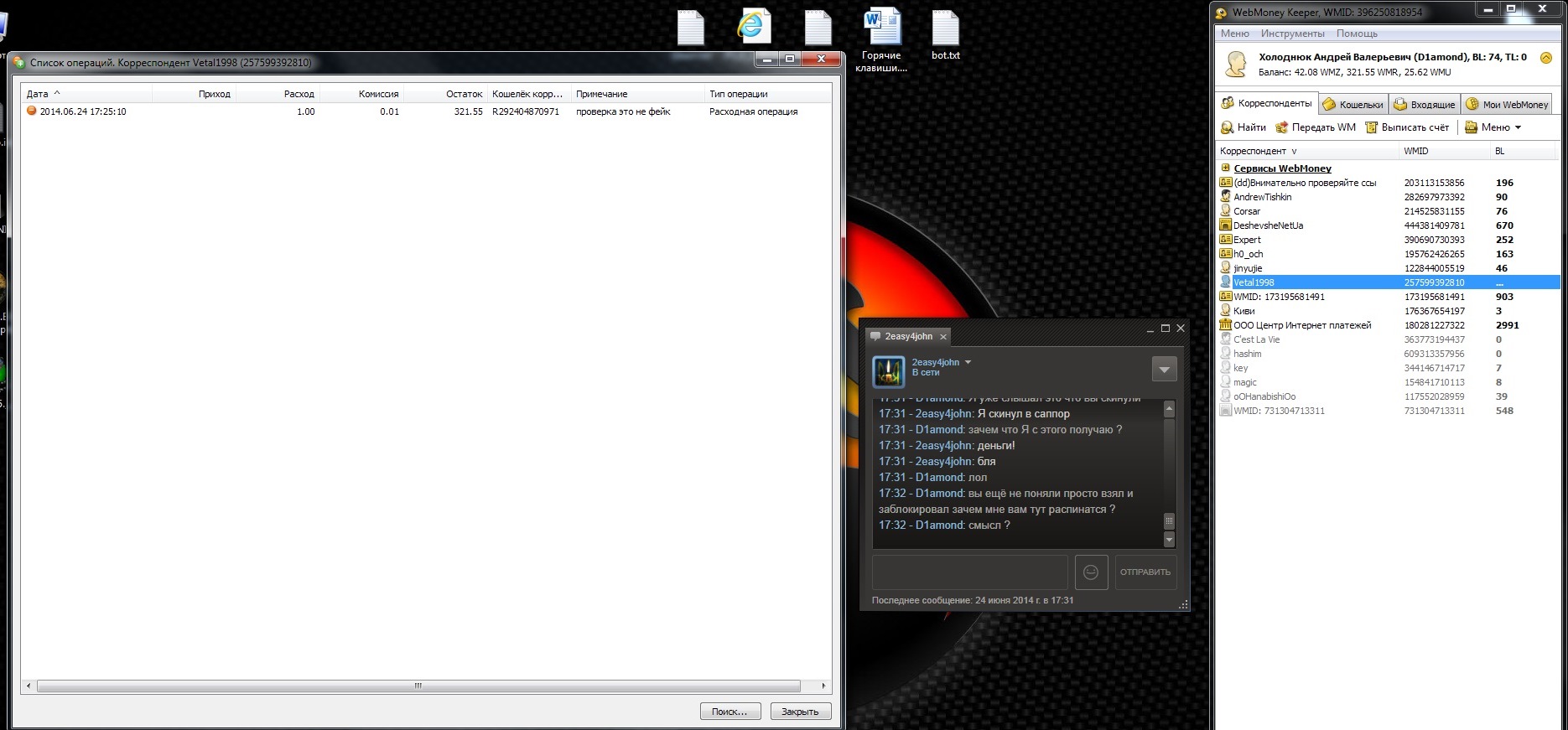The image size is (1568, 730).
Task: Close the 2easy4john chat tab
Action: pyautogui.click(x=943, y=337)
